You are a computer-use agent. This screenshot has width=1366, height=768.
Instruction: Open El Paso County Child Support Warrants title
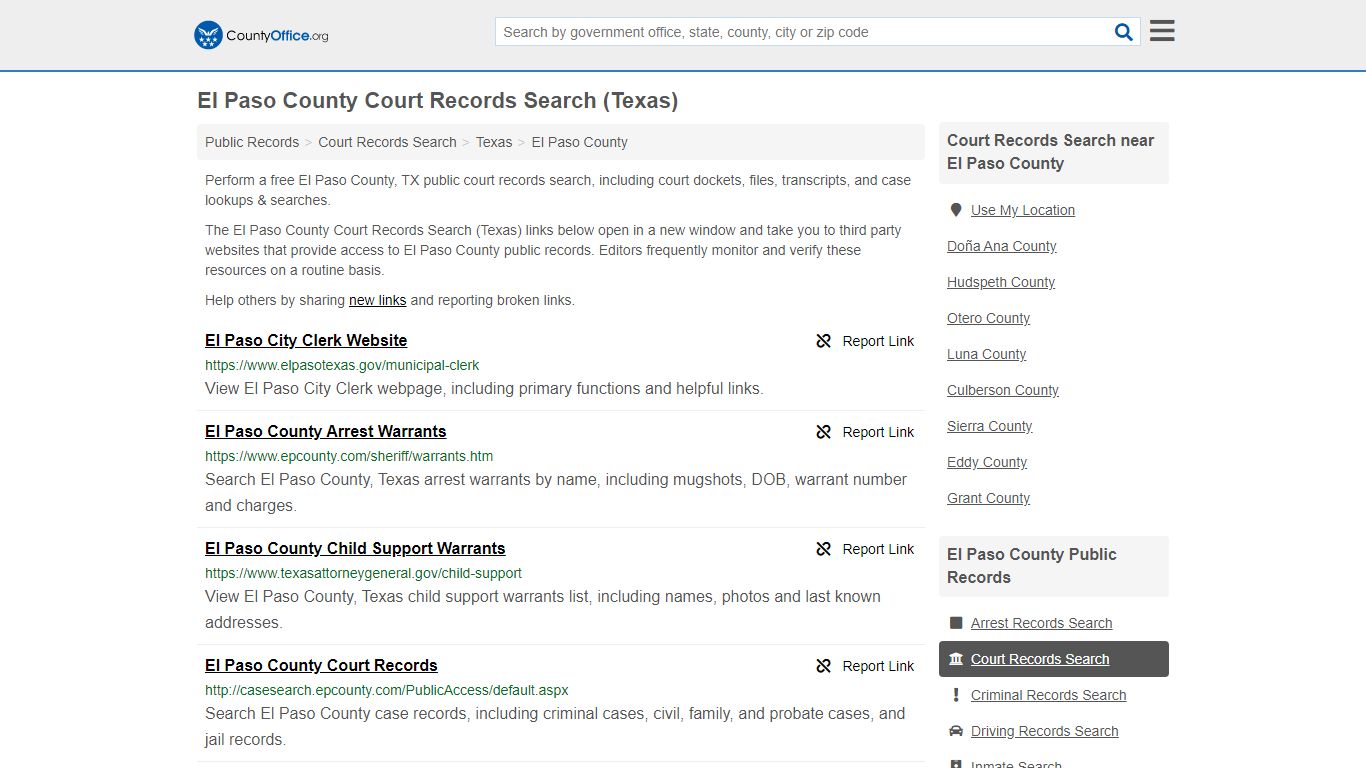[355, 548]
